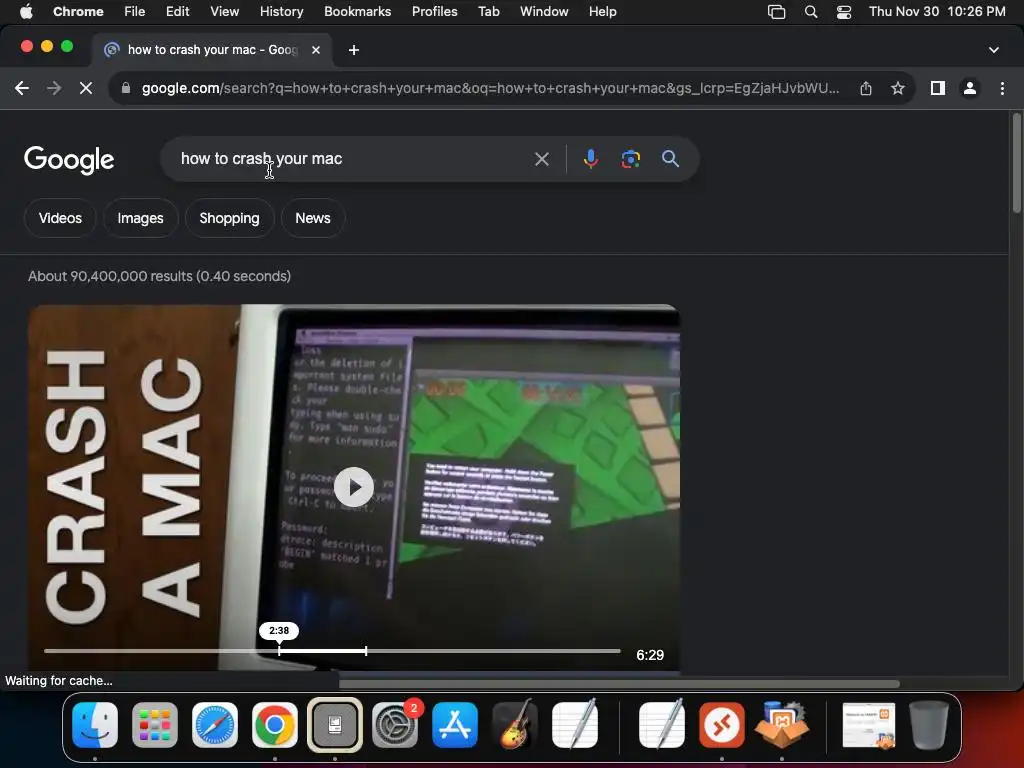
Task: Open the Window menu
Action: 544,12
